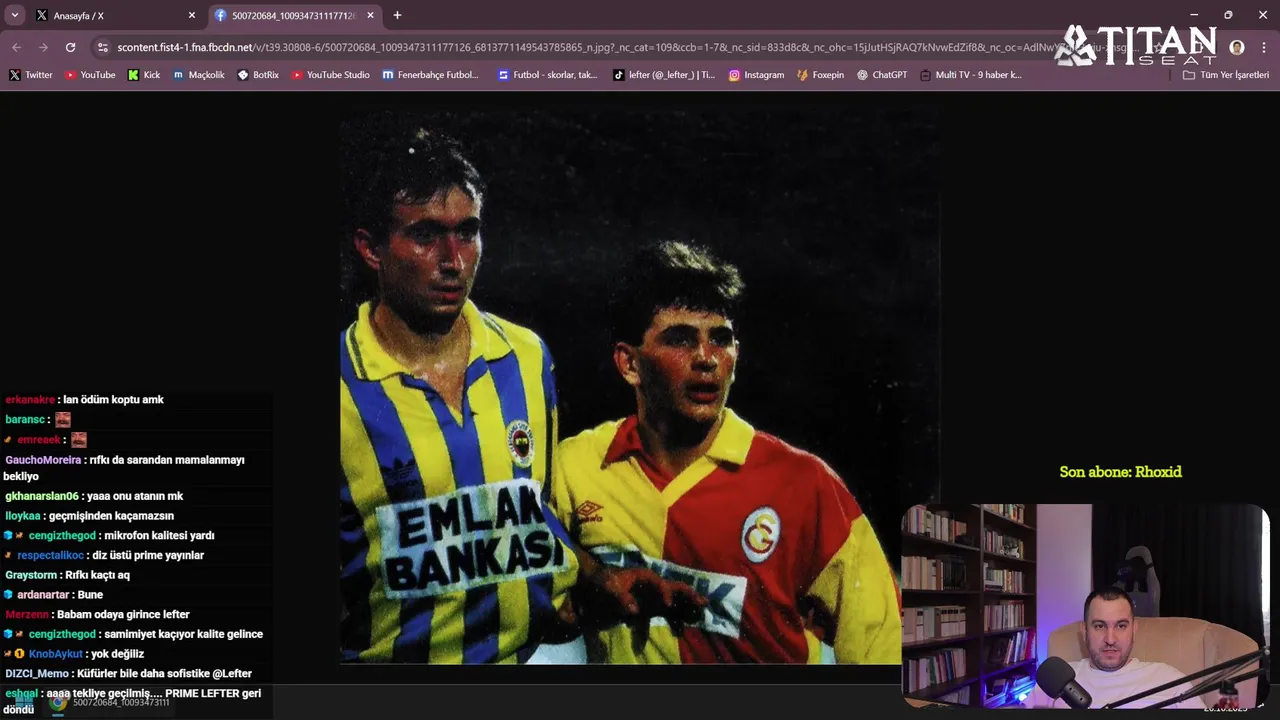Close the 500720684 image tab

point(370,15)
